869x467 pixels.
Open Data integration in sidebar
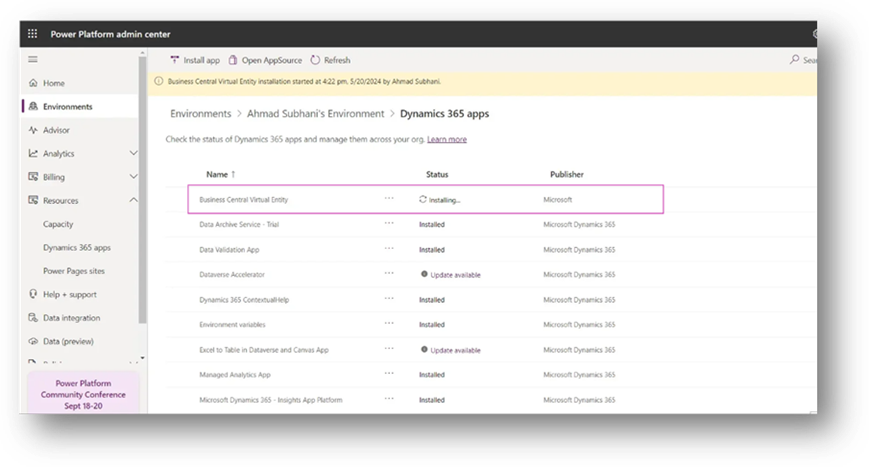(71, 318)
